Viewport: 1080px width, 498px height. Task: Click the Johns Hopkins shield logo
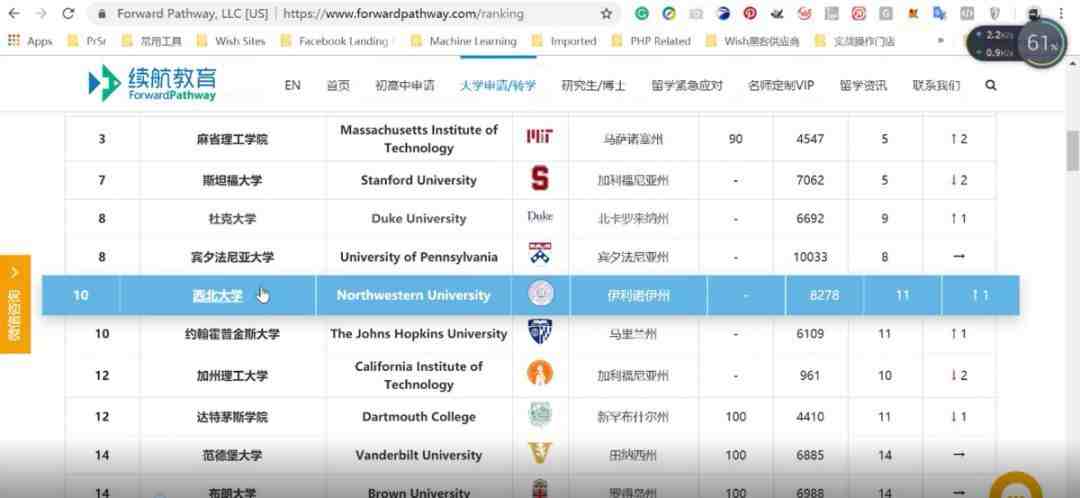(x=540, y=332)
